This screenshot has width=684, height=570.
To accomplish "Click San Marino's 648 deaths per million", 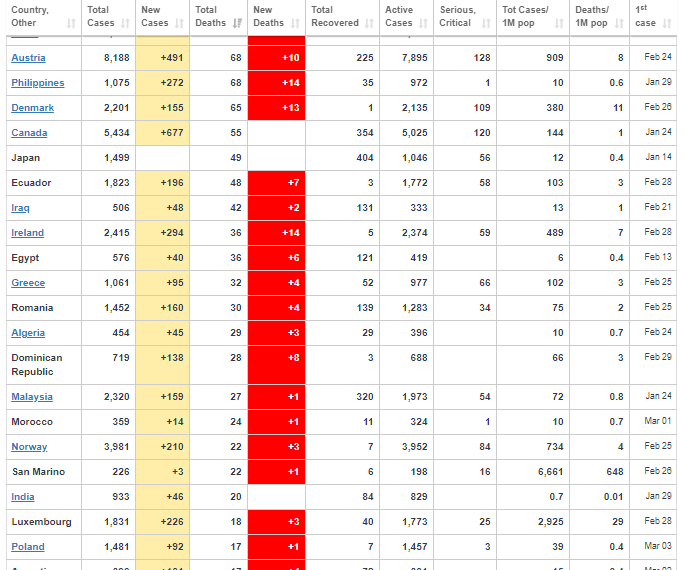I will coord(600,471).
